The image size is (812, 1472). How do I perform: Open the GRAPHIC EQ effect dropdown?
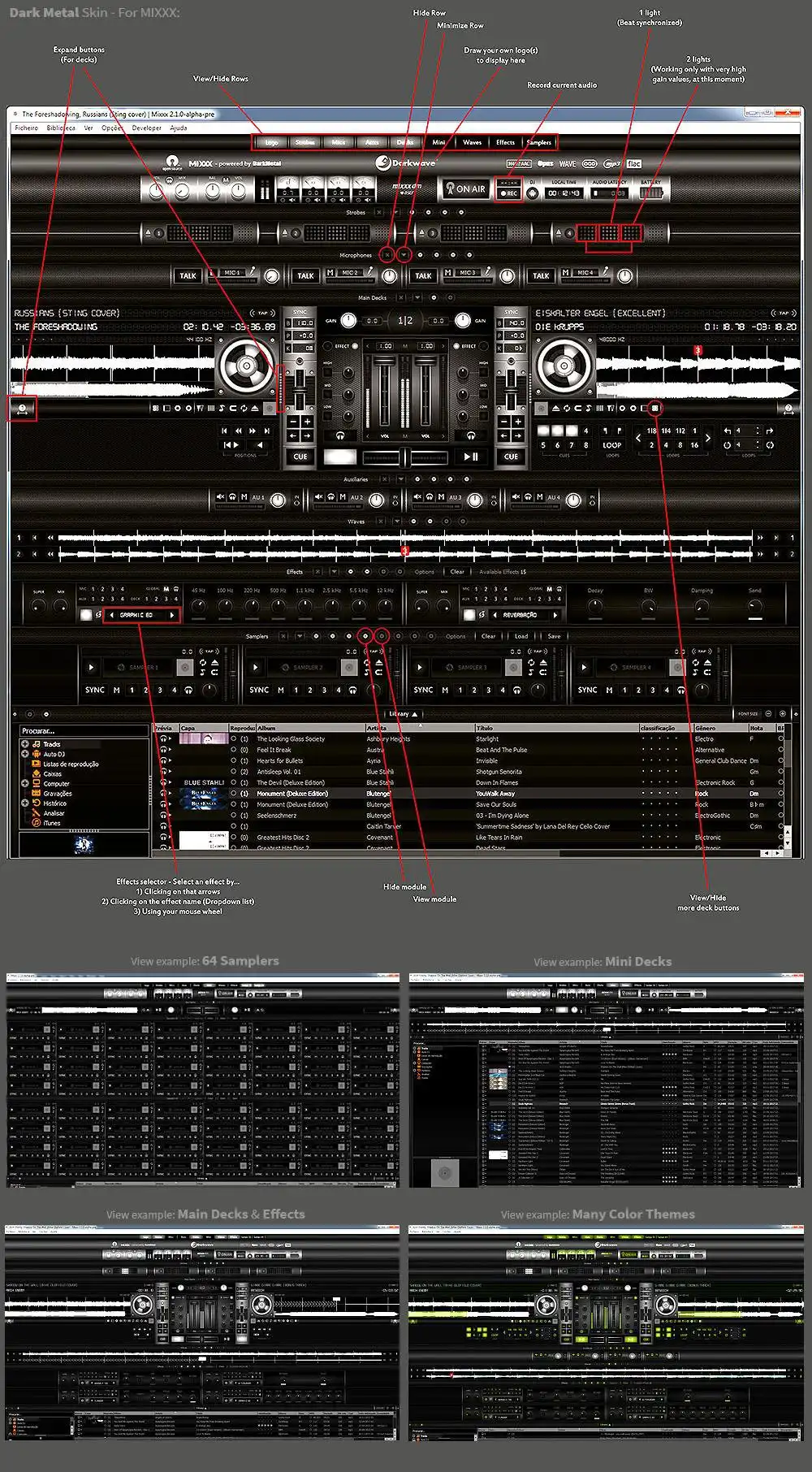(x=136, y=615)
